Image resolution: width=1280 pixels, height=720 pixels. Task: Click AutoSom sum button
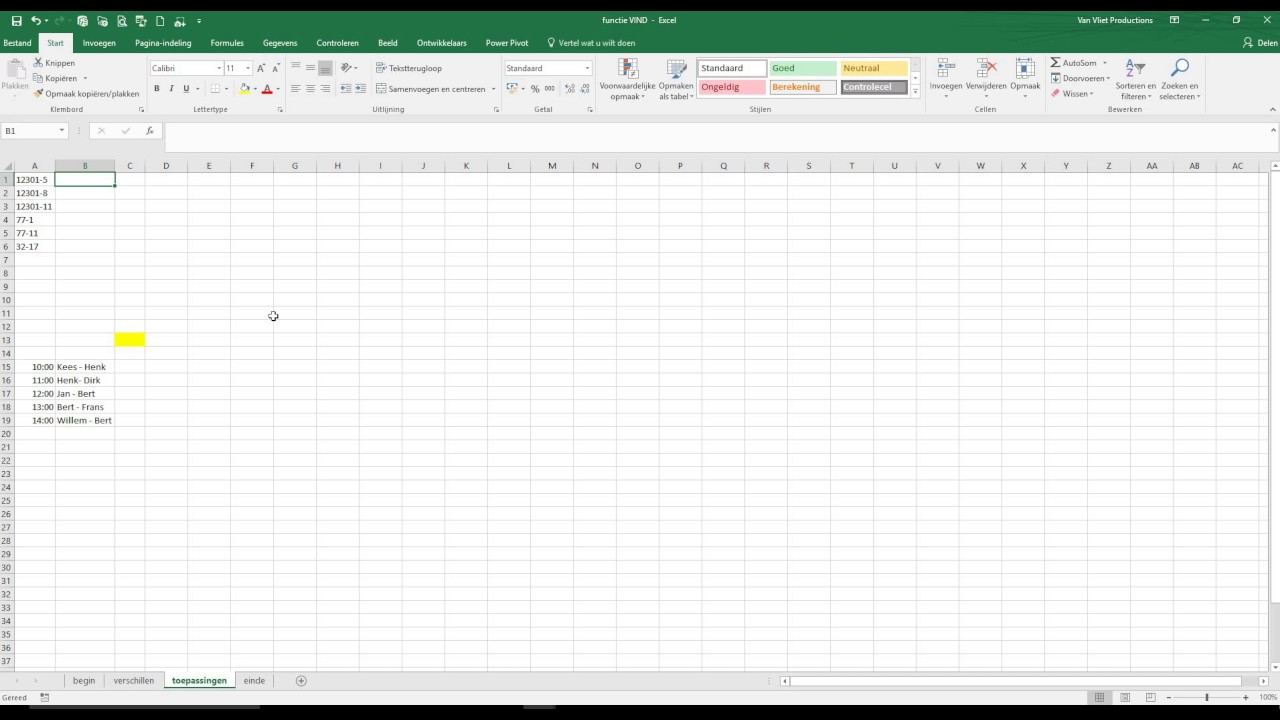point(1074,63)
